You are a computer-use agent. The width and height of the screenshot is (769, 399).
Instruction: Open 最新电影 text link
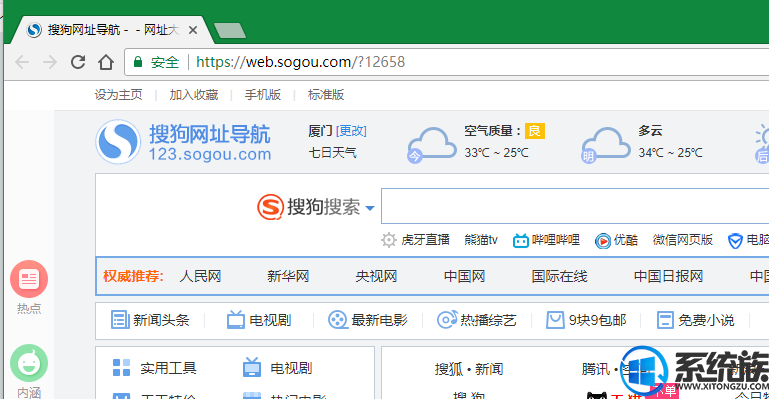click(x=380, y=321)
